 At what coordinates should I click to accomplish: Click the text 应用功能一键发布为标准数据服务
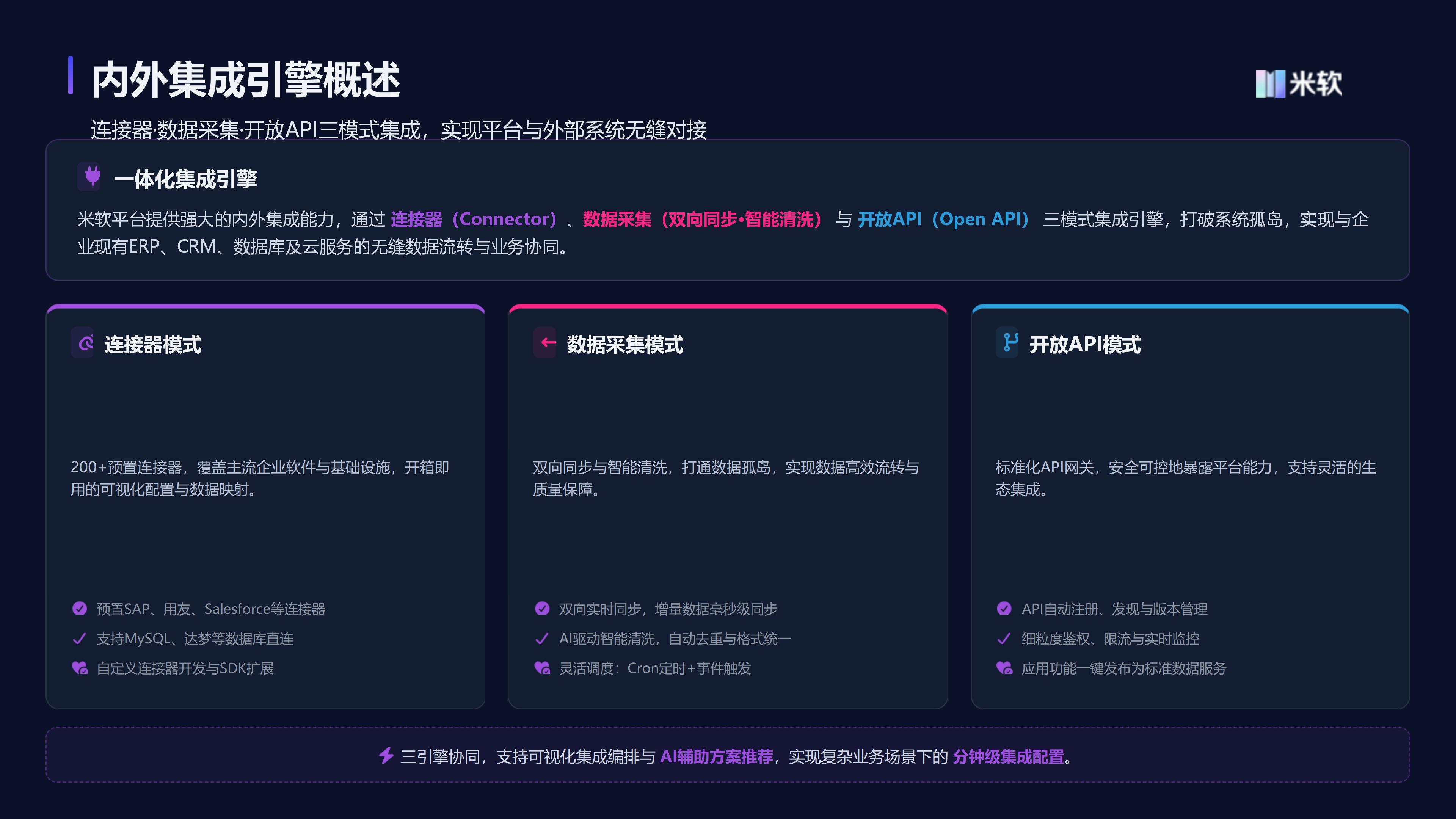(x=1123, y=668)
